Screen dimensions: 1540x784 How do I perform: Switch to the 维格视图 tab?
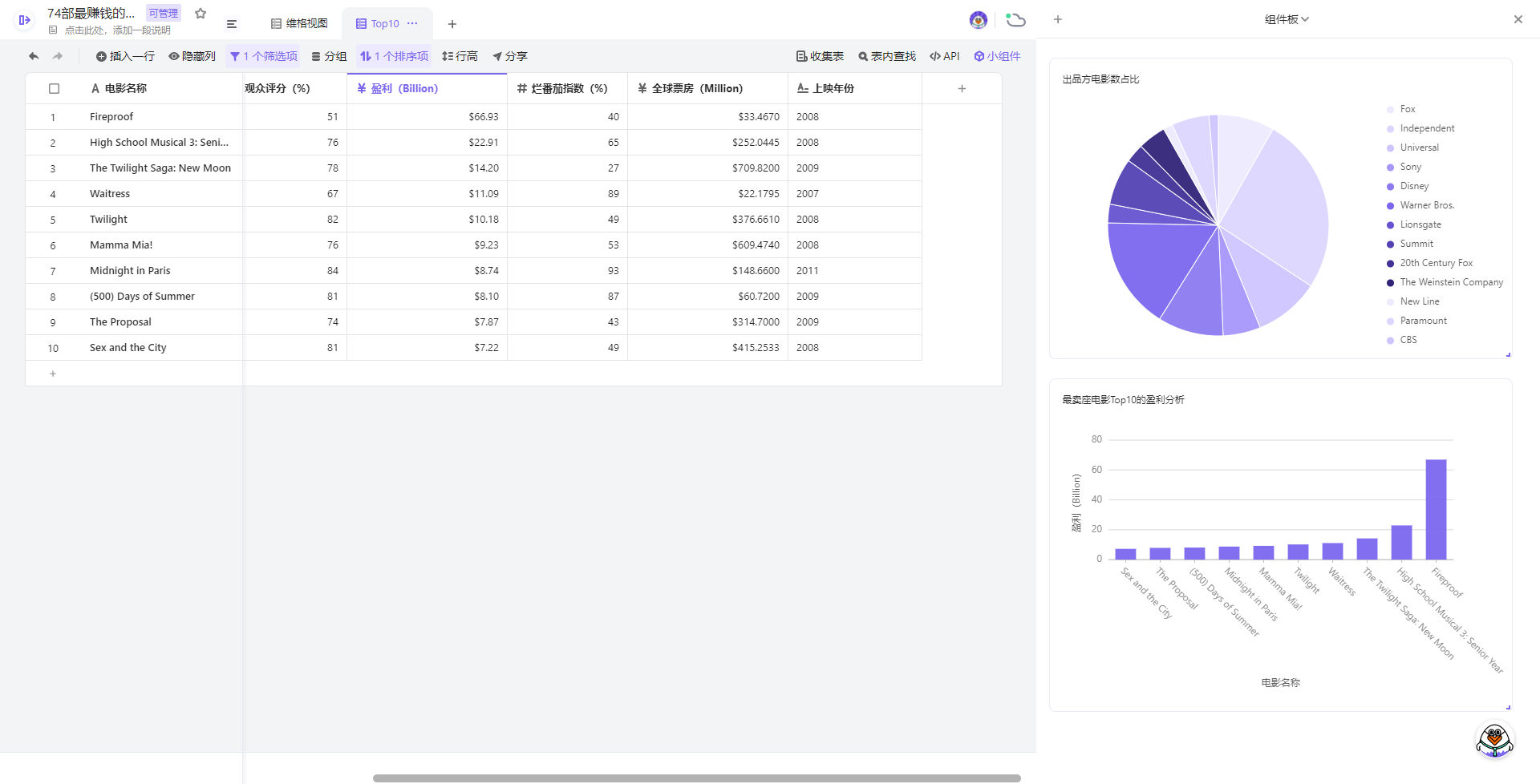click(x=299, y=24)
